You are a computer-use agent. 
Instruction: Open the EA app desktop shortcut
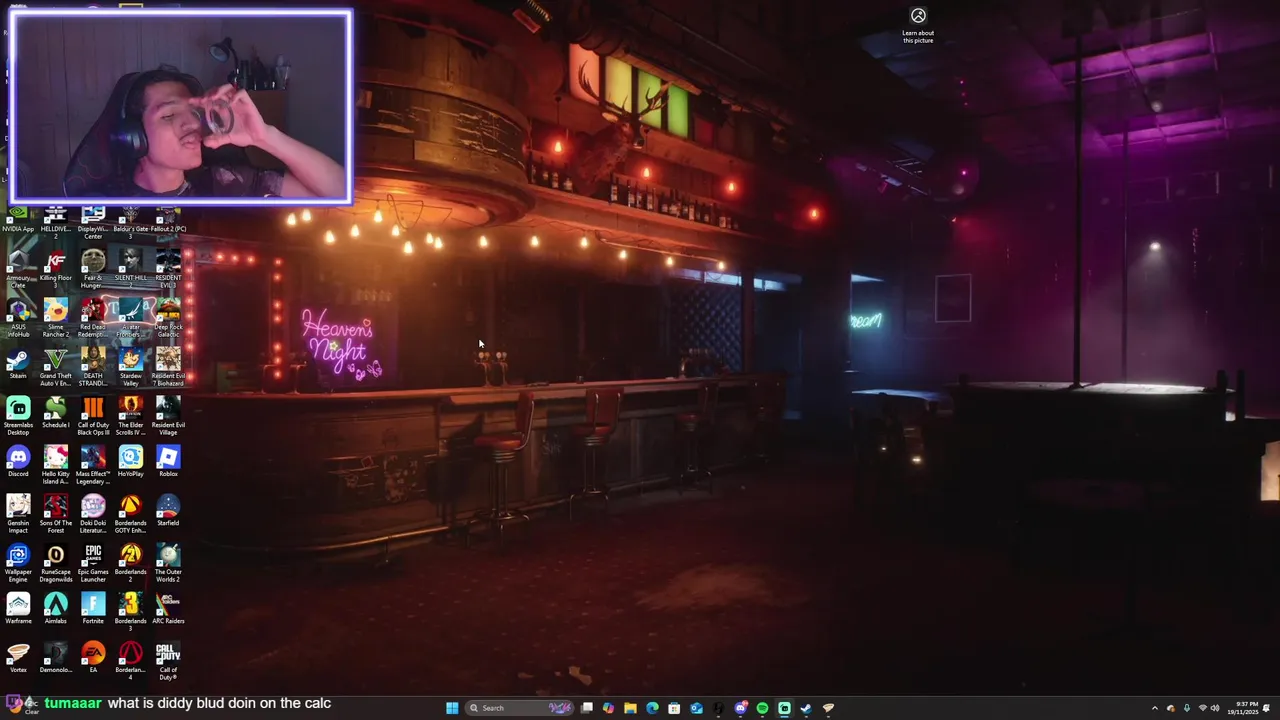tap(93, 658)
